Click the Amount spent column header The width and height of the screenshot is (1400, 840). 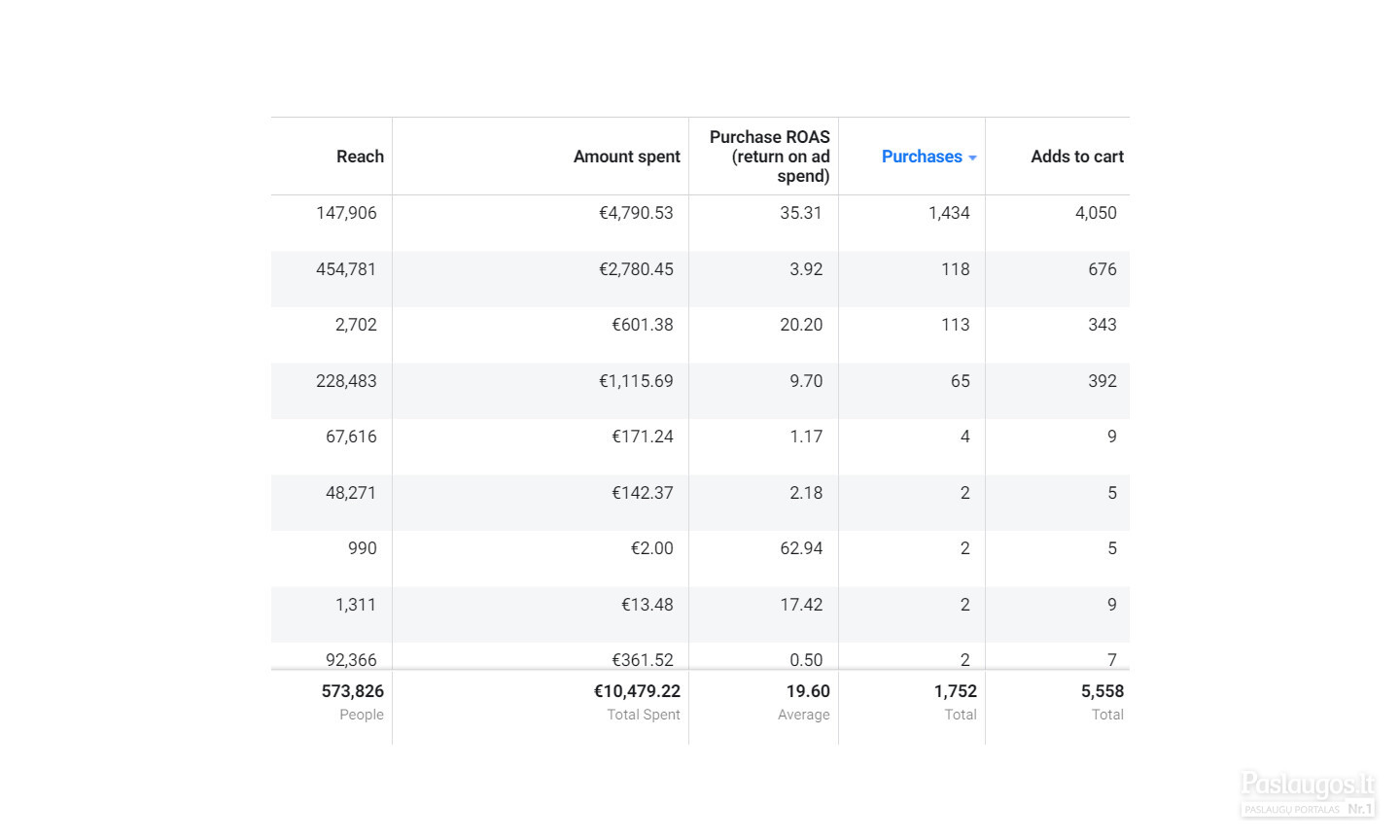coord(627,157)
